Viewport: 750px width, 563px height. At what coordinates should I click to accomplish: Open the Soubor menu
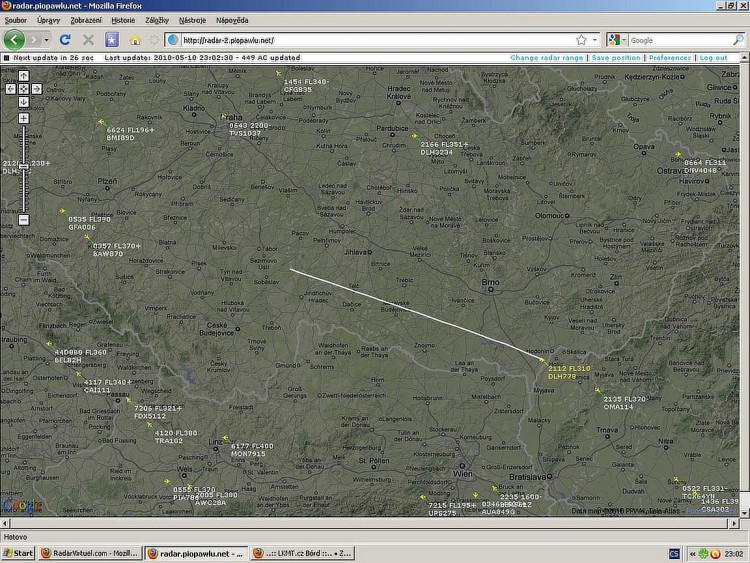point(15,20)
